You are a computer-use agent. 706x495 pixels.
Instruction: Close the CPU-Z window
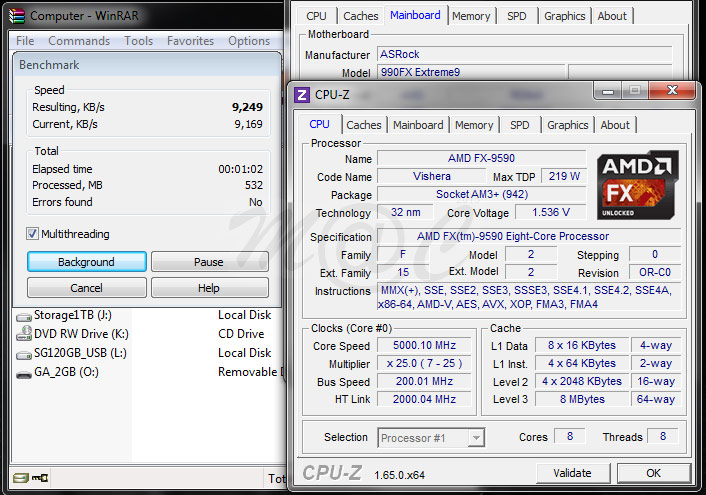coord(672,91)
